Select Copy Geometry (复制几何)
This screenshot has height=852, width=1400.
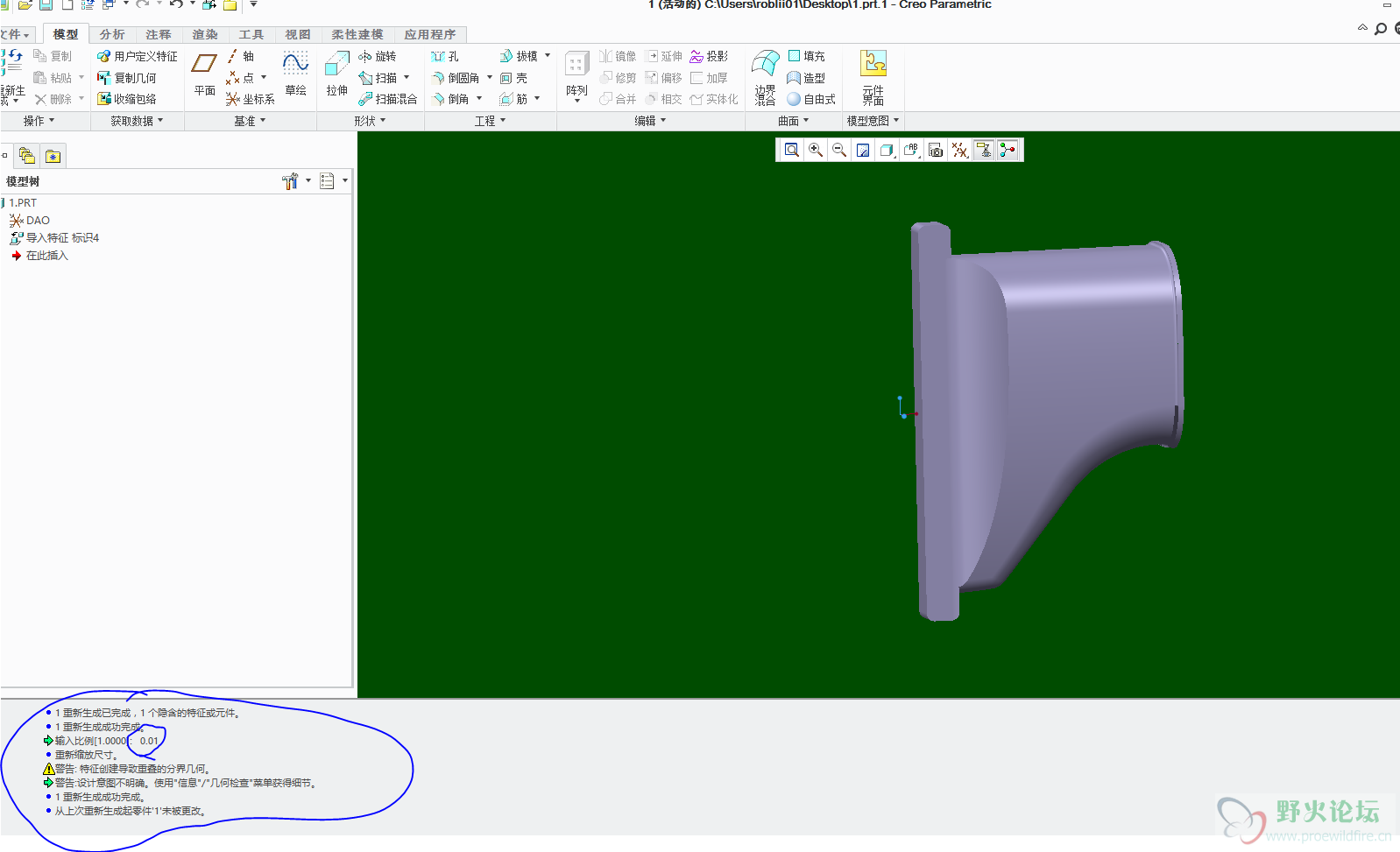tap(126, 78)
